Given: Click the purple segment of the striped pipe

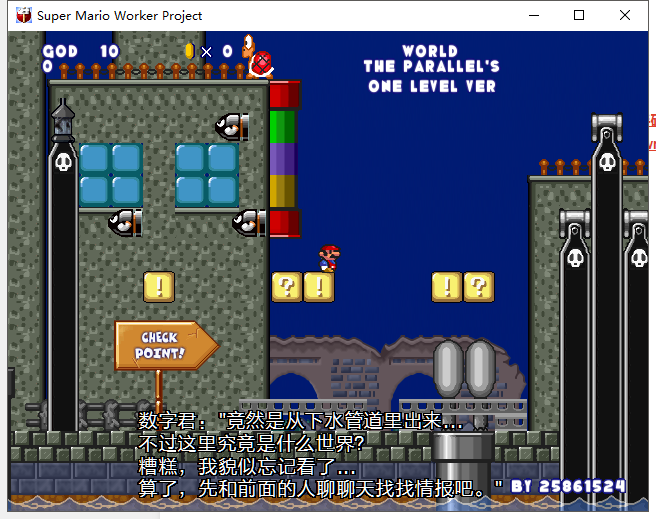Looking at the screenshot, I should tap(283, 159).
